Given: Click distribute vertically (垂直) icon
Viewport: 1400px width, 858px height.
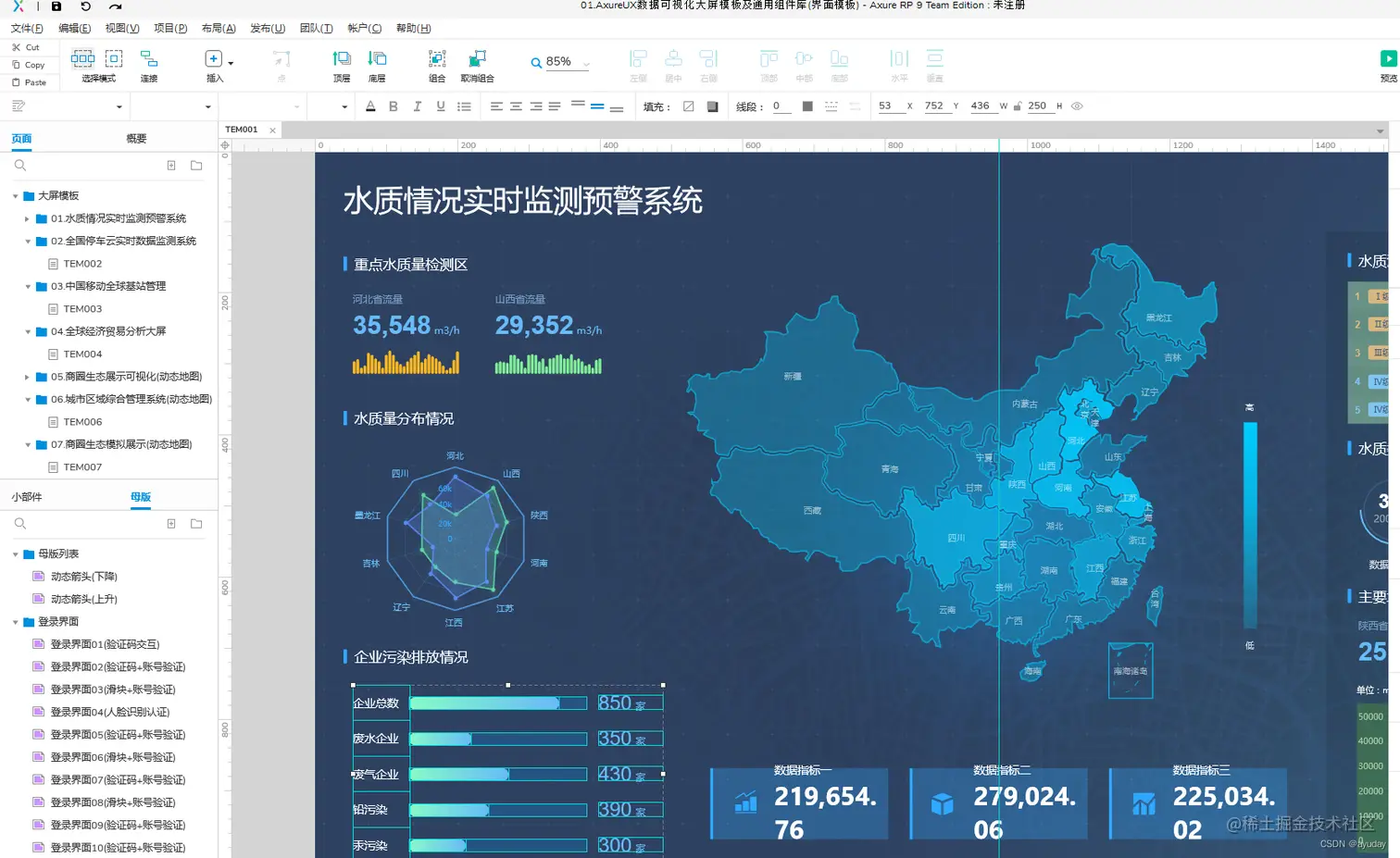Looking at the screenshot, I should click(934, 58).
